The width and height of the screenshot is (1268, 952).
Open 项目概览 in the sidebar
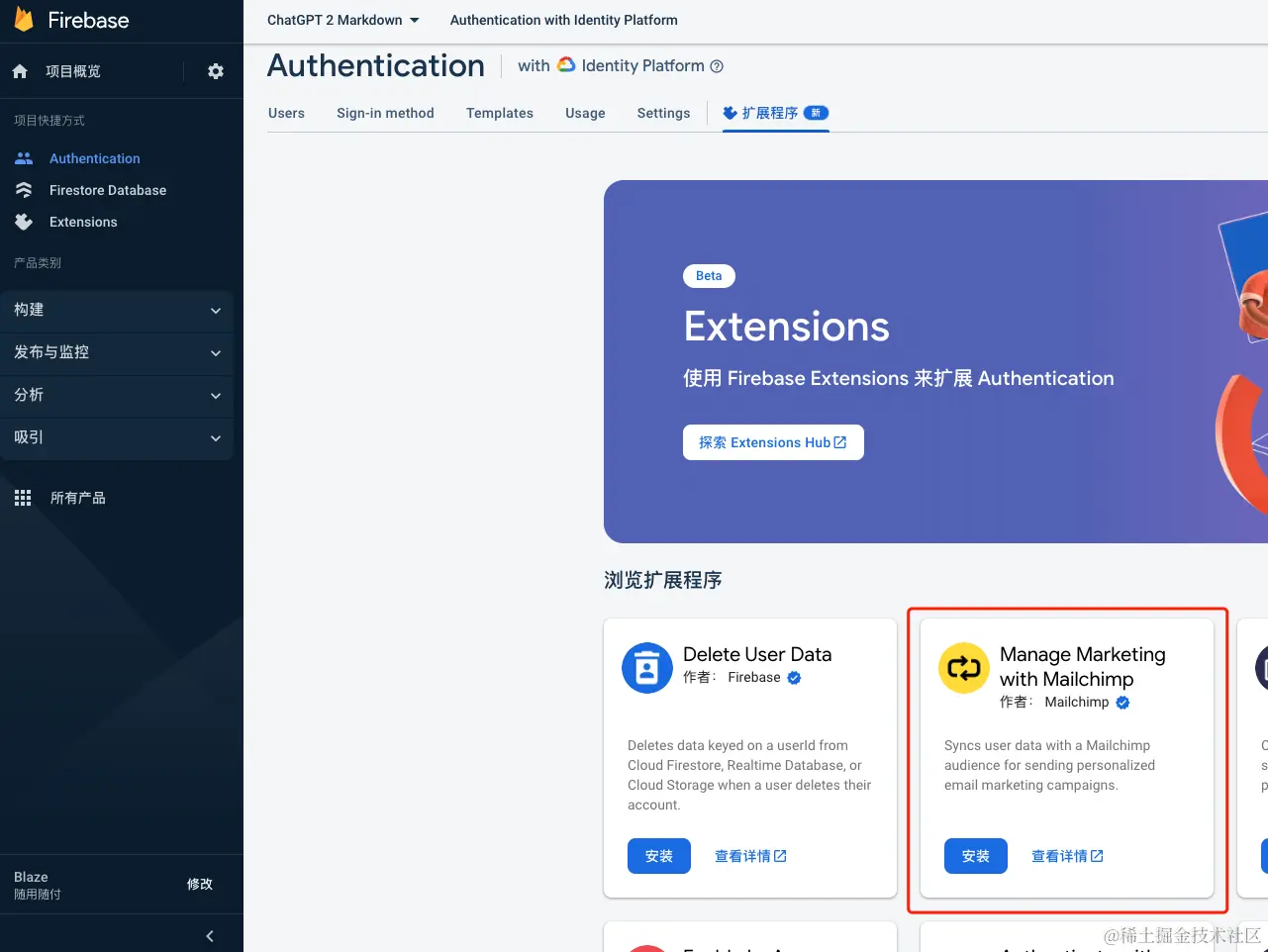point(73,71)
